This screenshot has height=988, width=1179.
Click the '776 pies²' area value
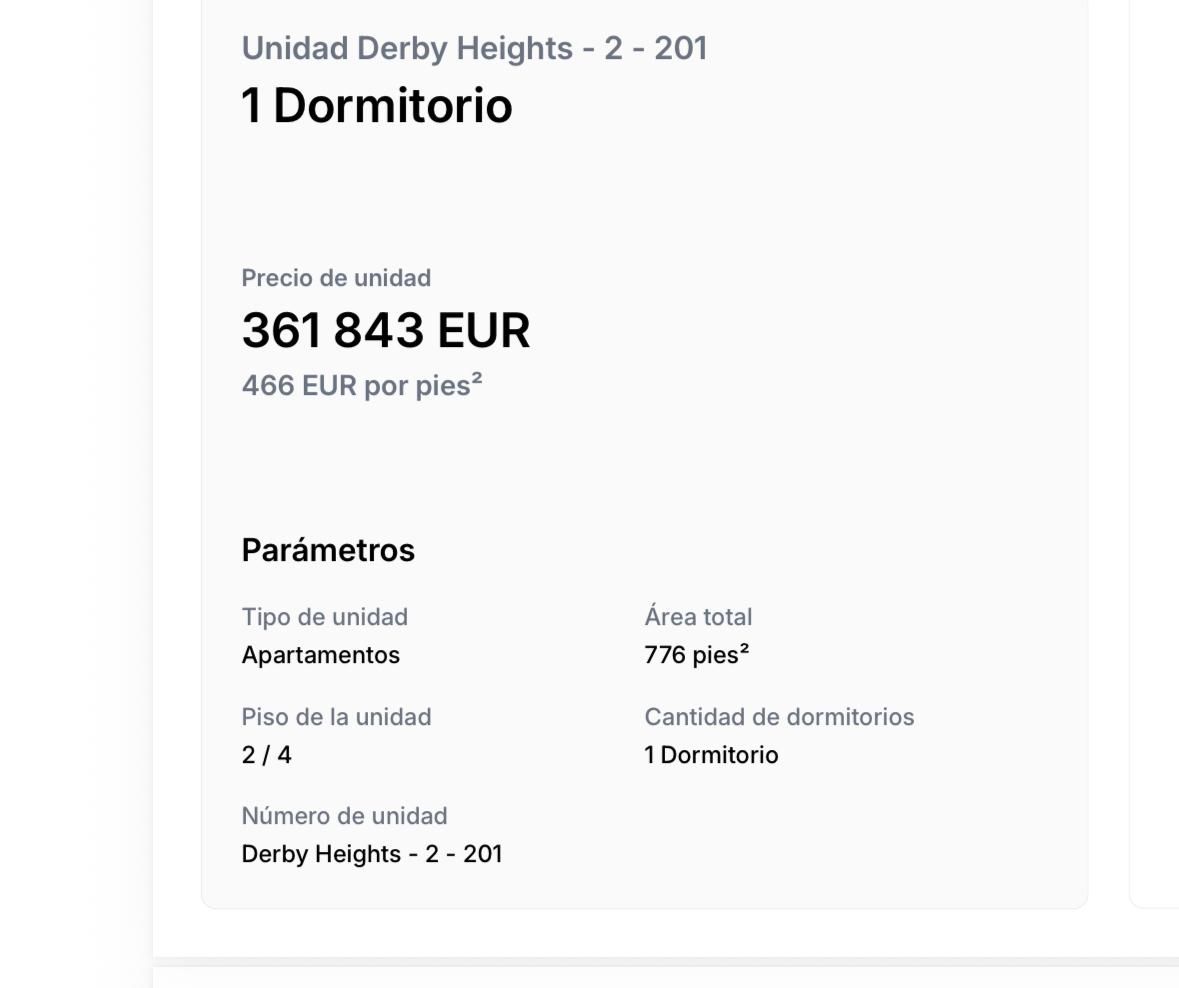(697, 655)
